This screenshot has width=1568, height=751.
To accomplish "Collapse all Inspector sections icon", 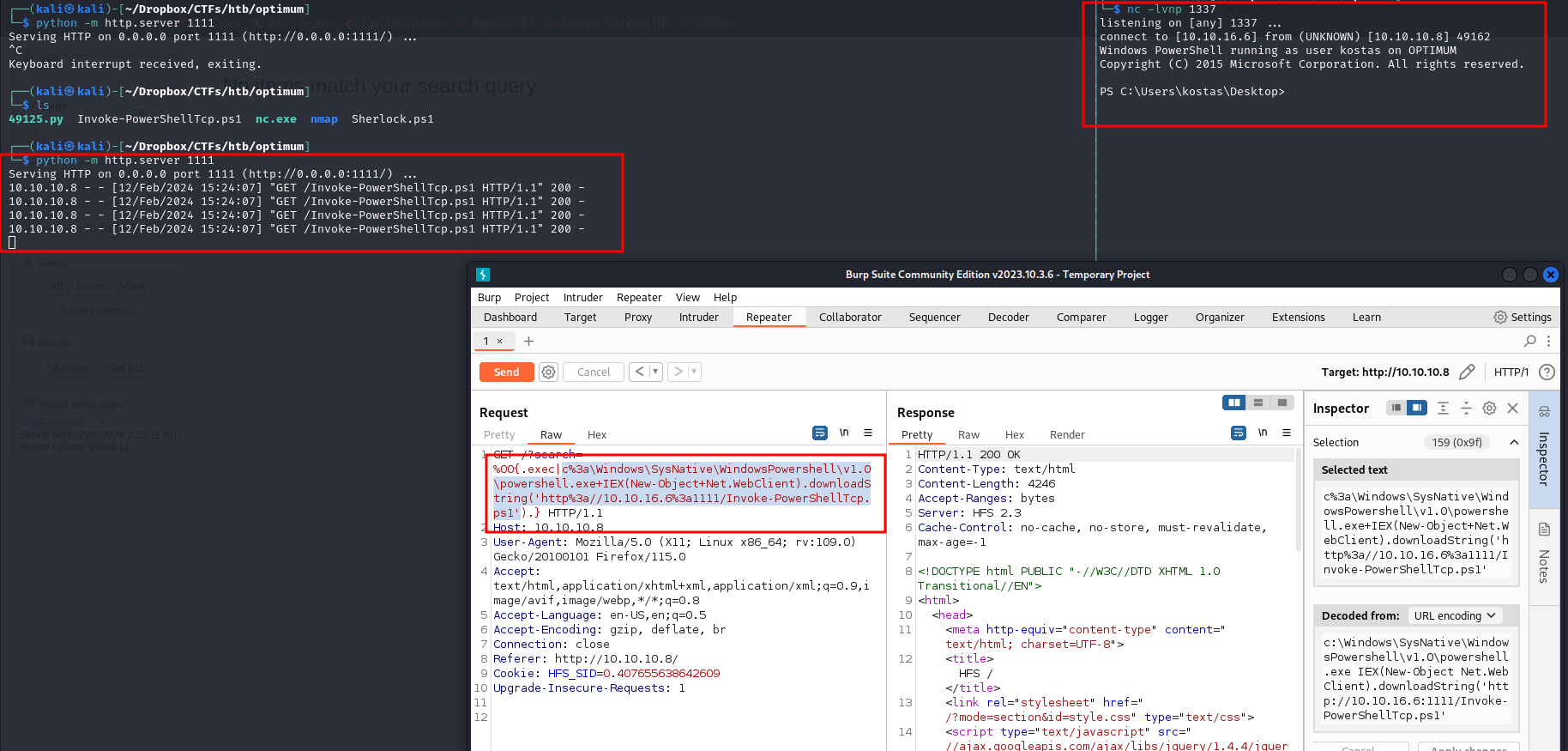I will (x=1466, y=408).
